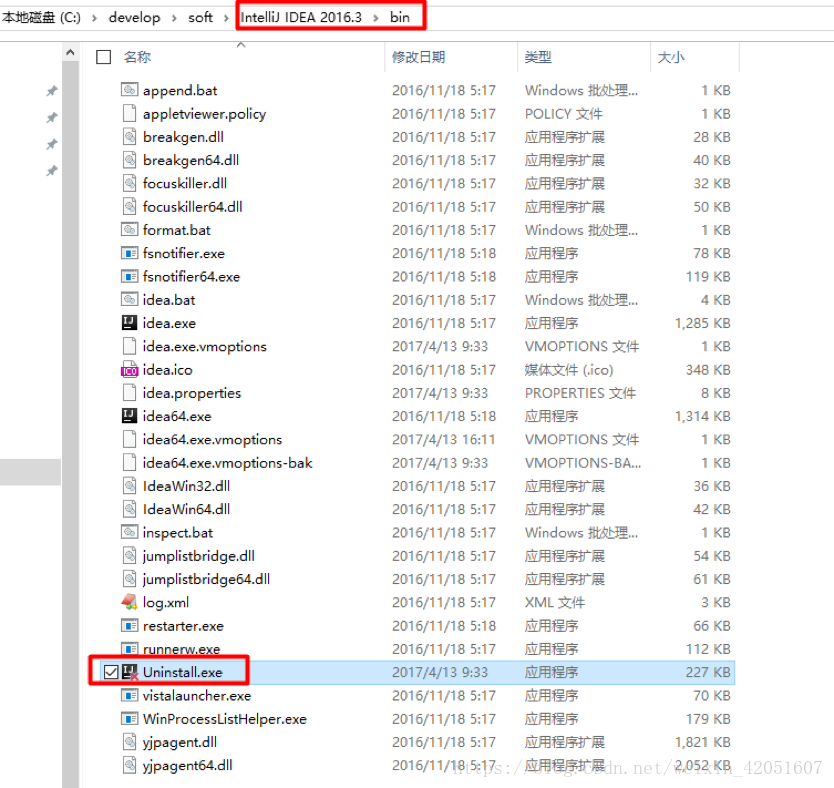Go to IntelliJ IDEA 2016.3 breadcrumb
Screen dimensions: 834x788
[301, 18]
